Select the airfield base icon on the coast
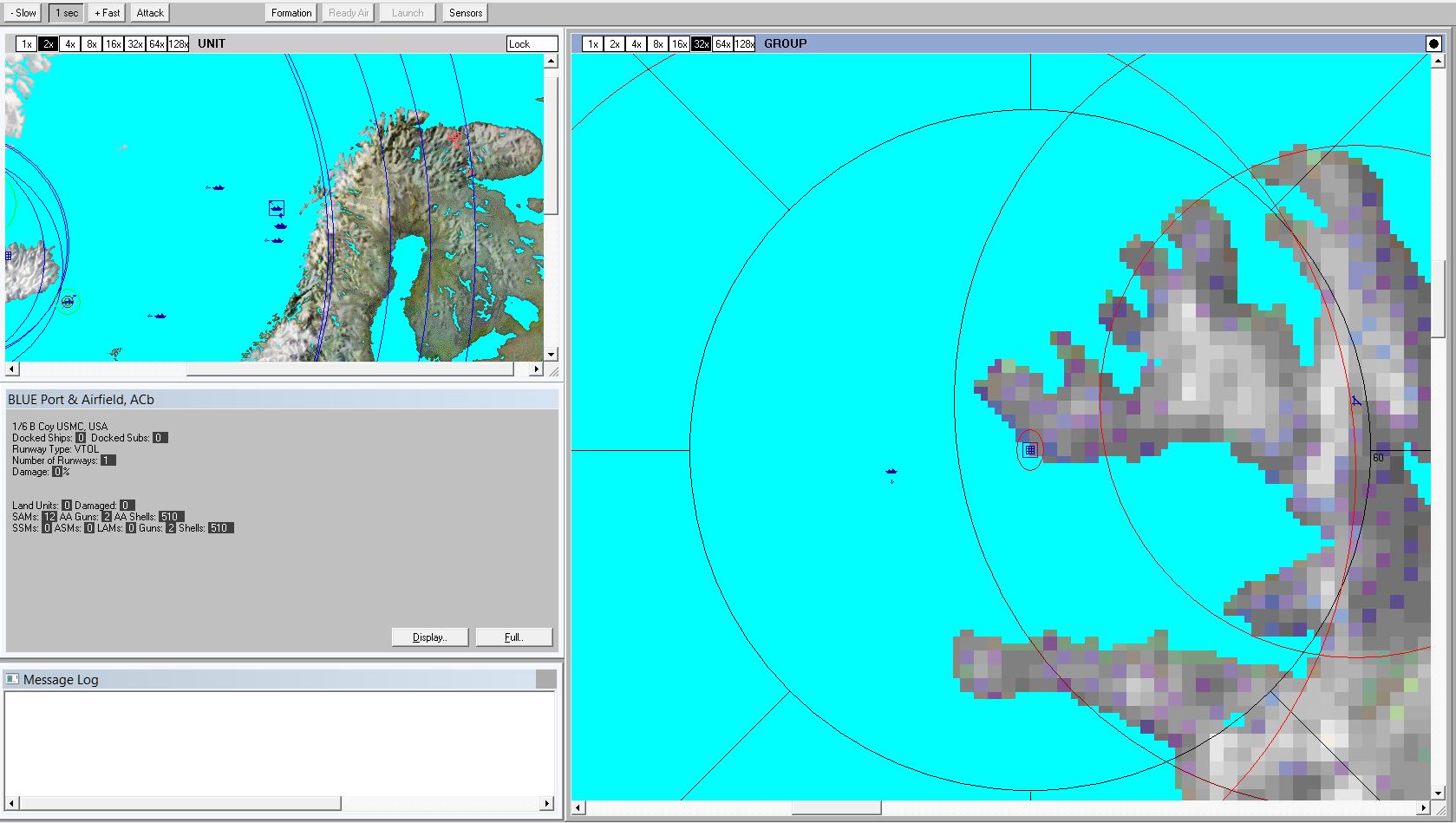The image size is (1456, 823). [1029, 449]
